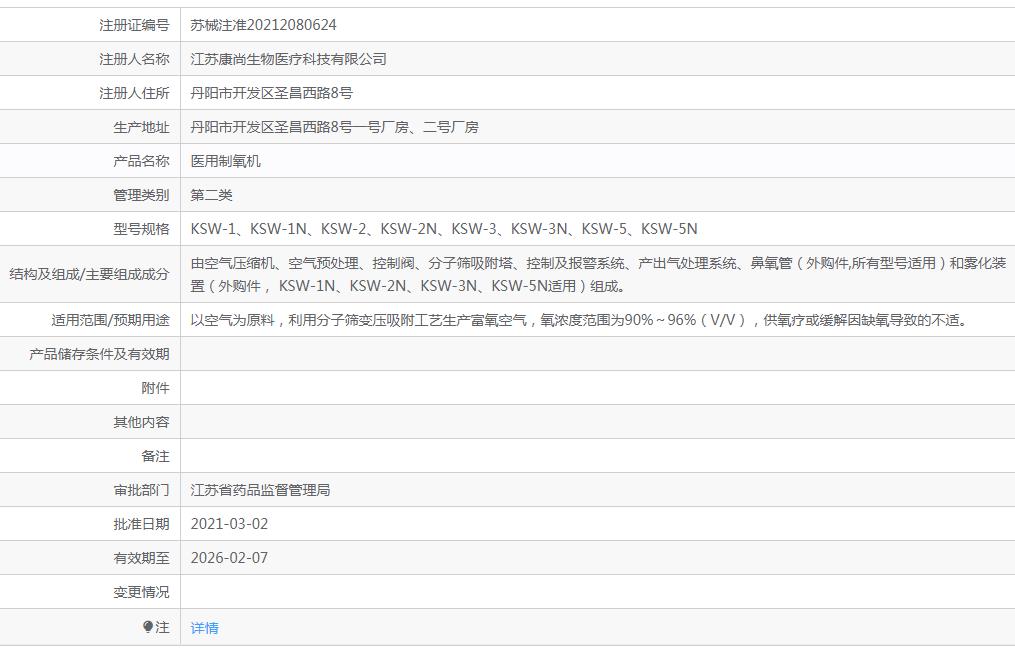Click the 产品储存条件及有效期 label
The width and height of the screenshot is (1015, 648).
coord(99,354)
